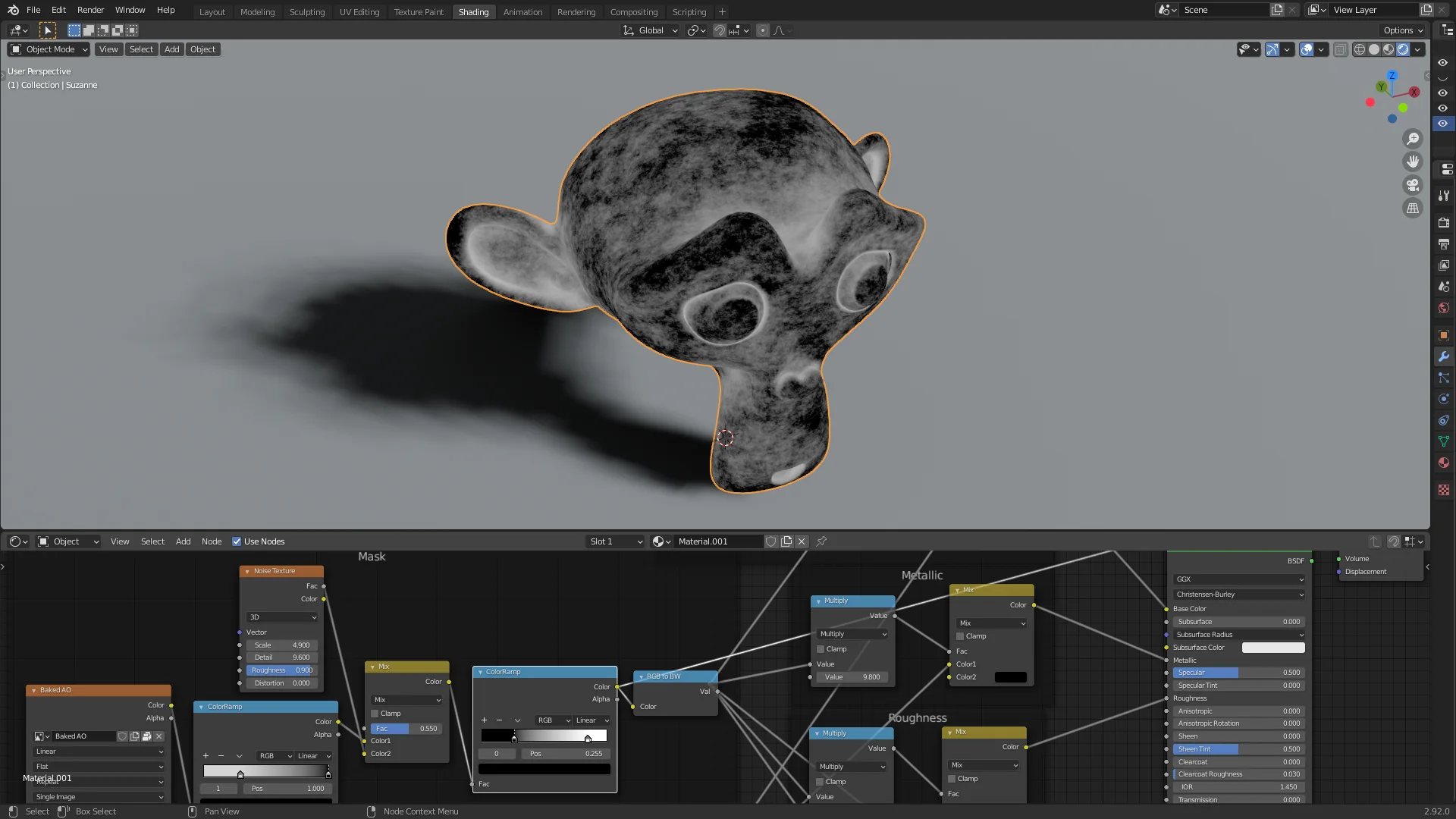Switch to the Texture Paint workspace tab

point(419,12)
